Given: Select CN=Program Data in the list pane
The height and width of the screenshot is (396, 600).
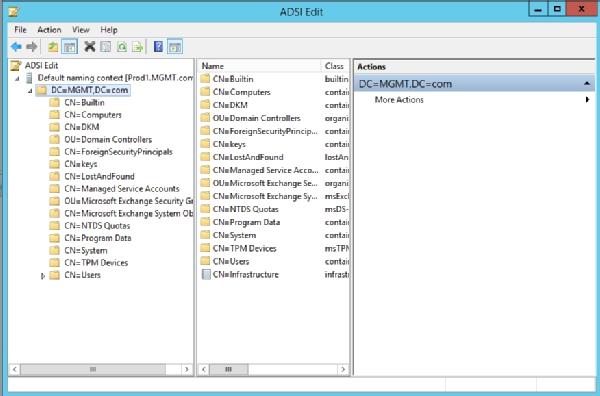Looking at the screenshot, I should (x=246, y=222).
